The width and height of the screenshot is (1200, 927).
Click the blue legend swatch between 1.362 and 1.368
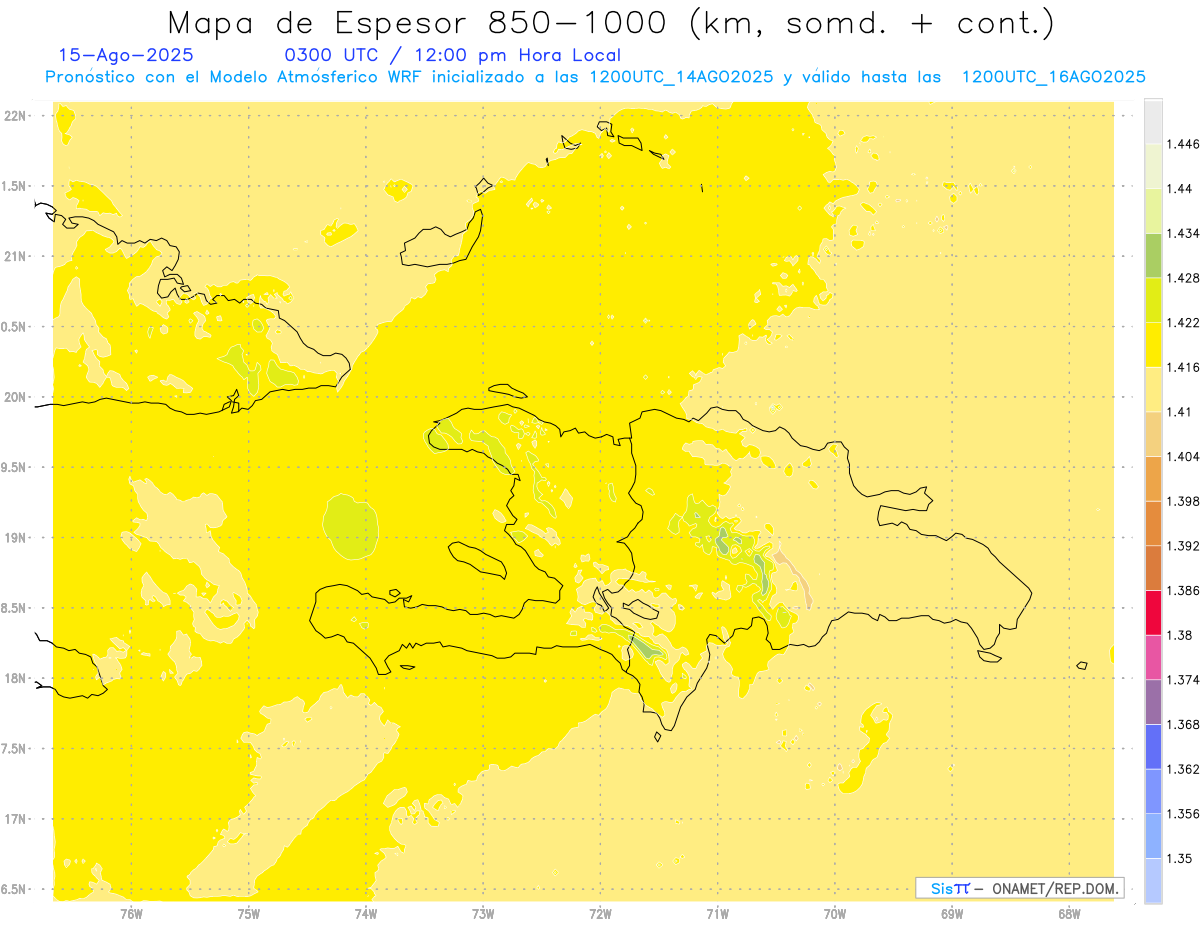(1153, 746)
